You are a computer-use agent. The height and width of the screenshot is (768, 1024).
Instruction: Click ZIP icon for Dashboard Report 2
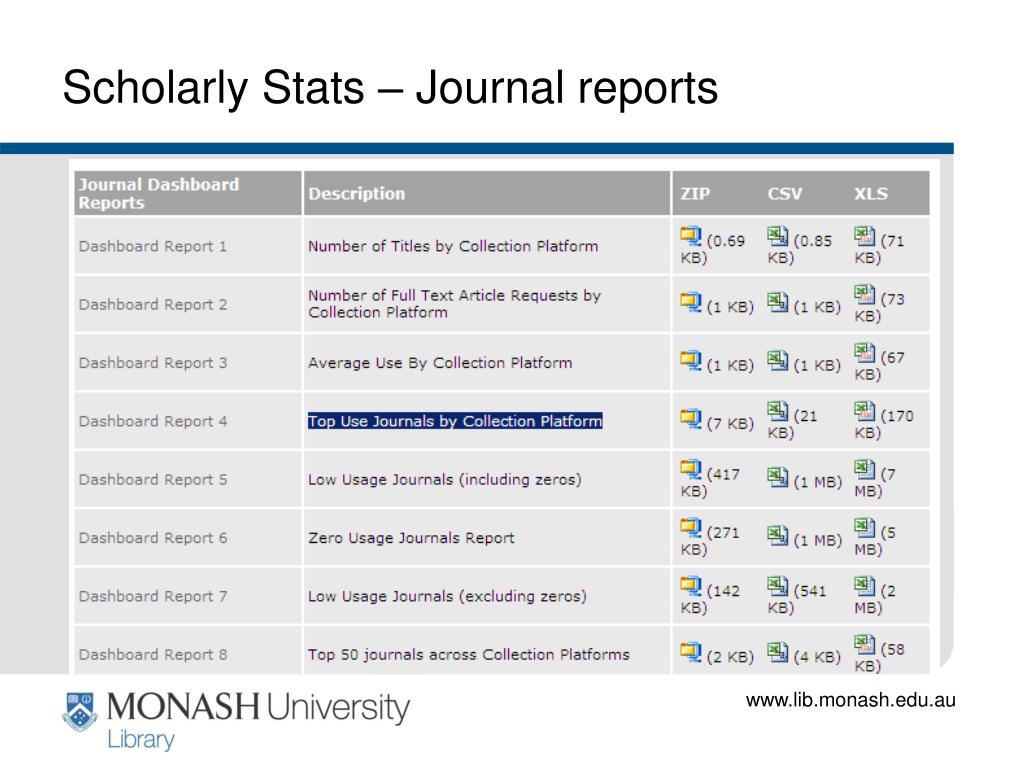click(x=691, y=302)
